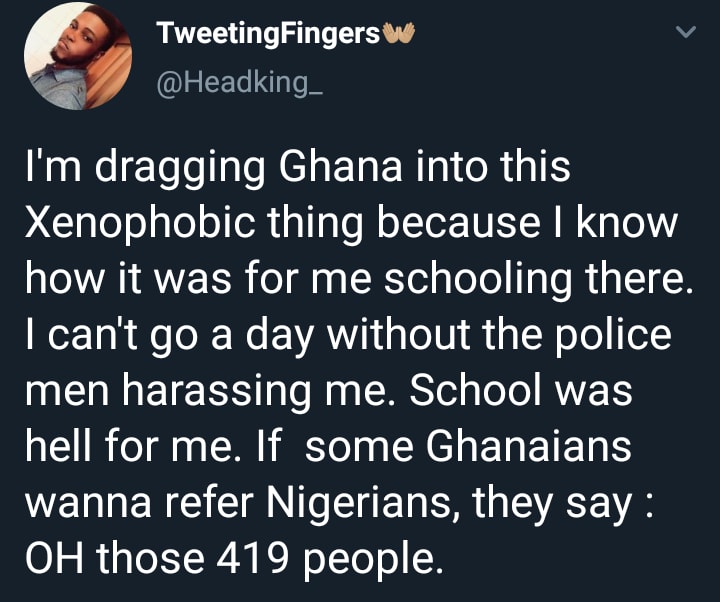
Task: Click the raised hands emoji beside name
Action: point(399,33)
